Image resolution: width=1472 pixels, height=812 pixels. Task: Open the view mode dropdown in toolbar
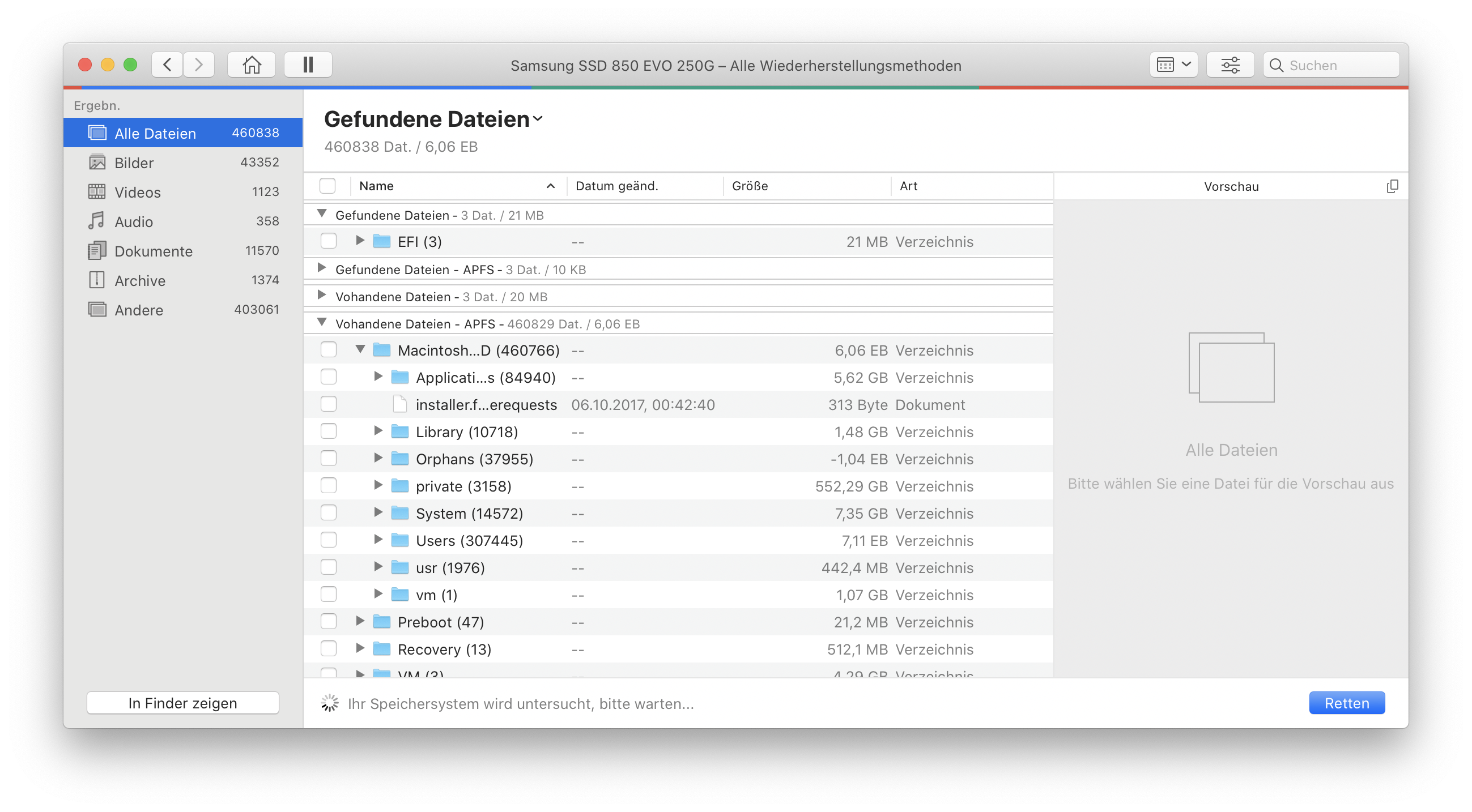(1173, 65)
